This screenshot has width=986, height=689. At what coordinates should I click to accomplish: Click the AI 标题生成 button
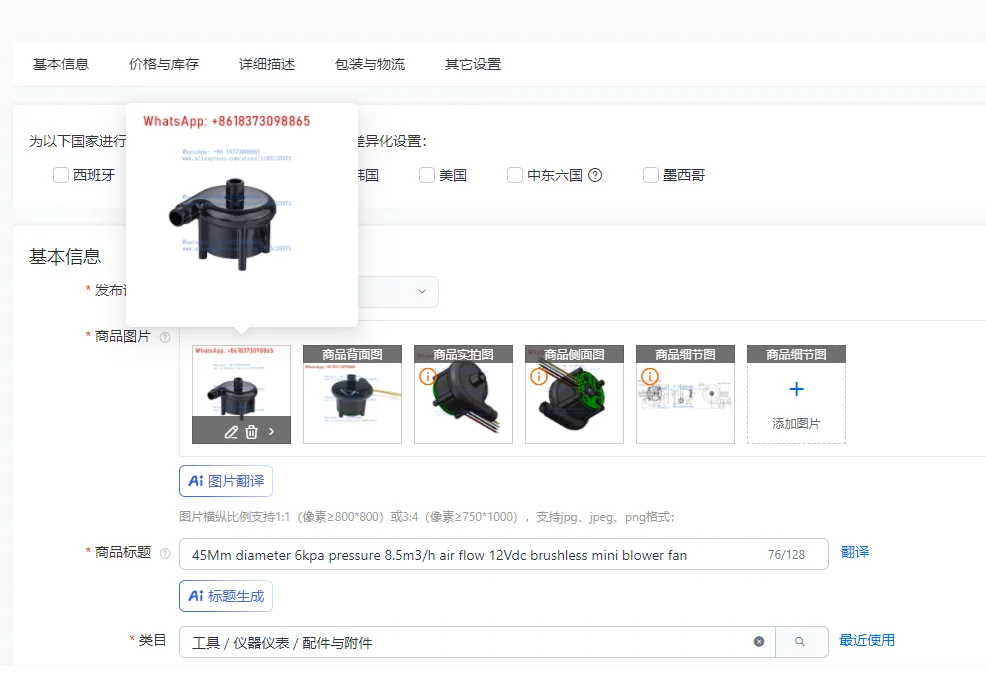pos(226,596)
